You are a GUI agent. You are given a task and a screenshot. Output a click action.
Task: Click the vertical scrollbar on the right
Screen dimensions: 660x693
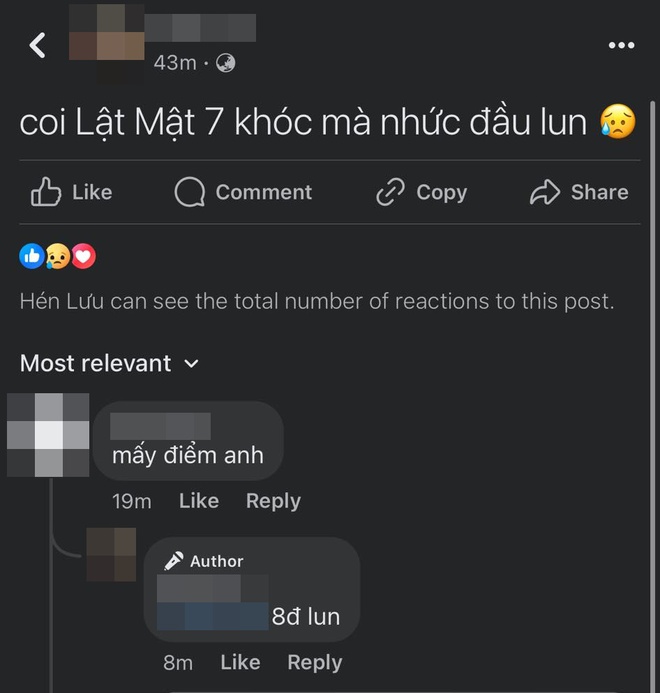pos(652,397)
